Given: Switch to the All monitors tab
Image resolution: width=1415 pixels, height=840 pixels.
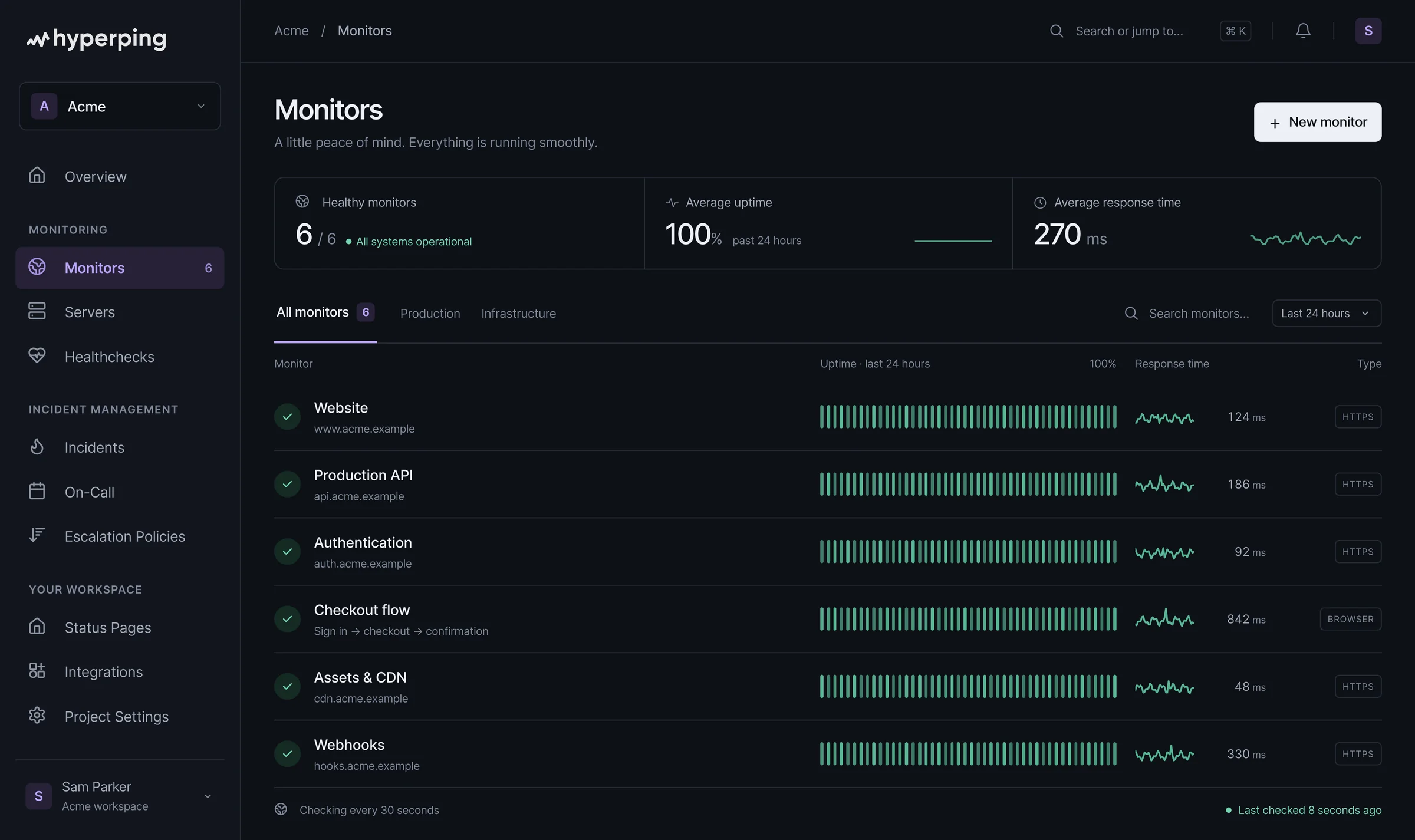Looking at the screenshot, I should point(325,312).
